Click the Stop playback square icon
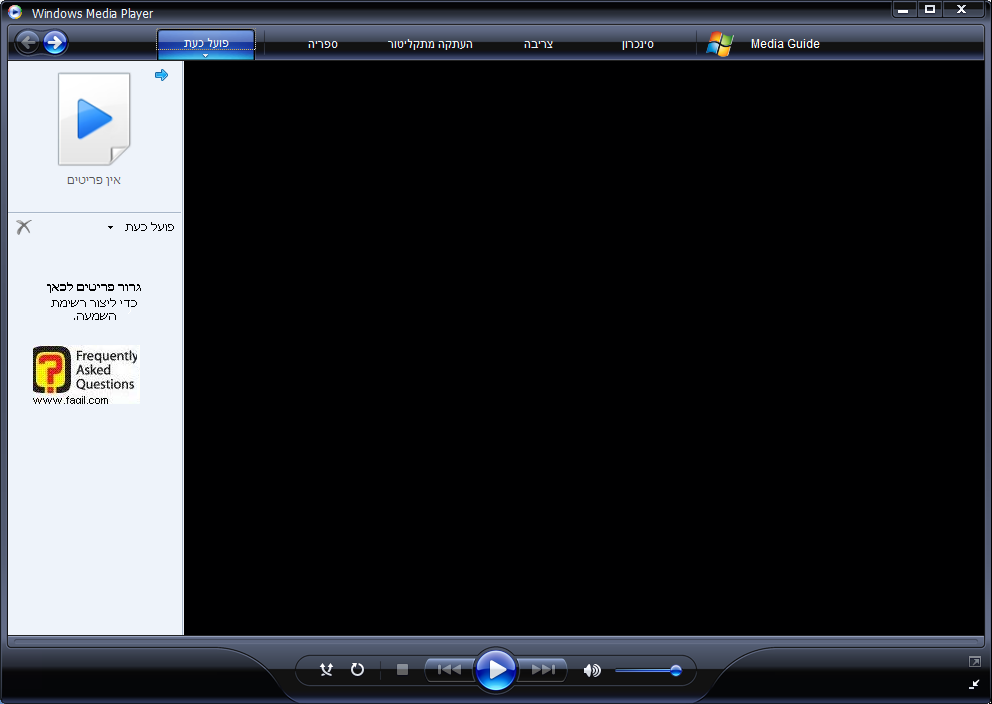 click(402, 670)
